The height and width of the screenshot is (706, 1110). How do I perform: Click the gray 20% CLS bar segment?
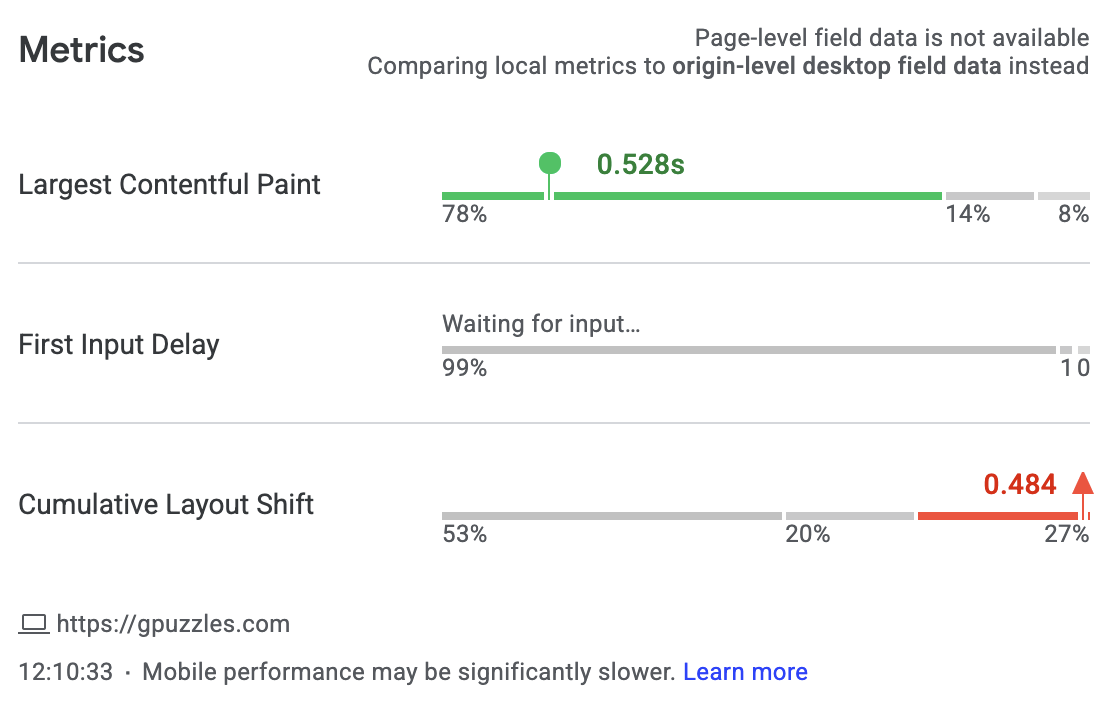[x=849, y=516]
